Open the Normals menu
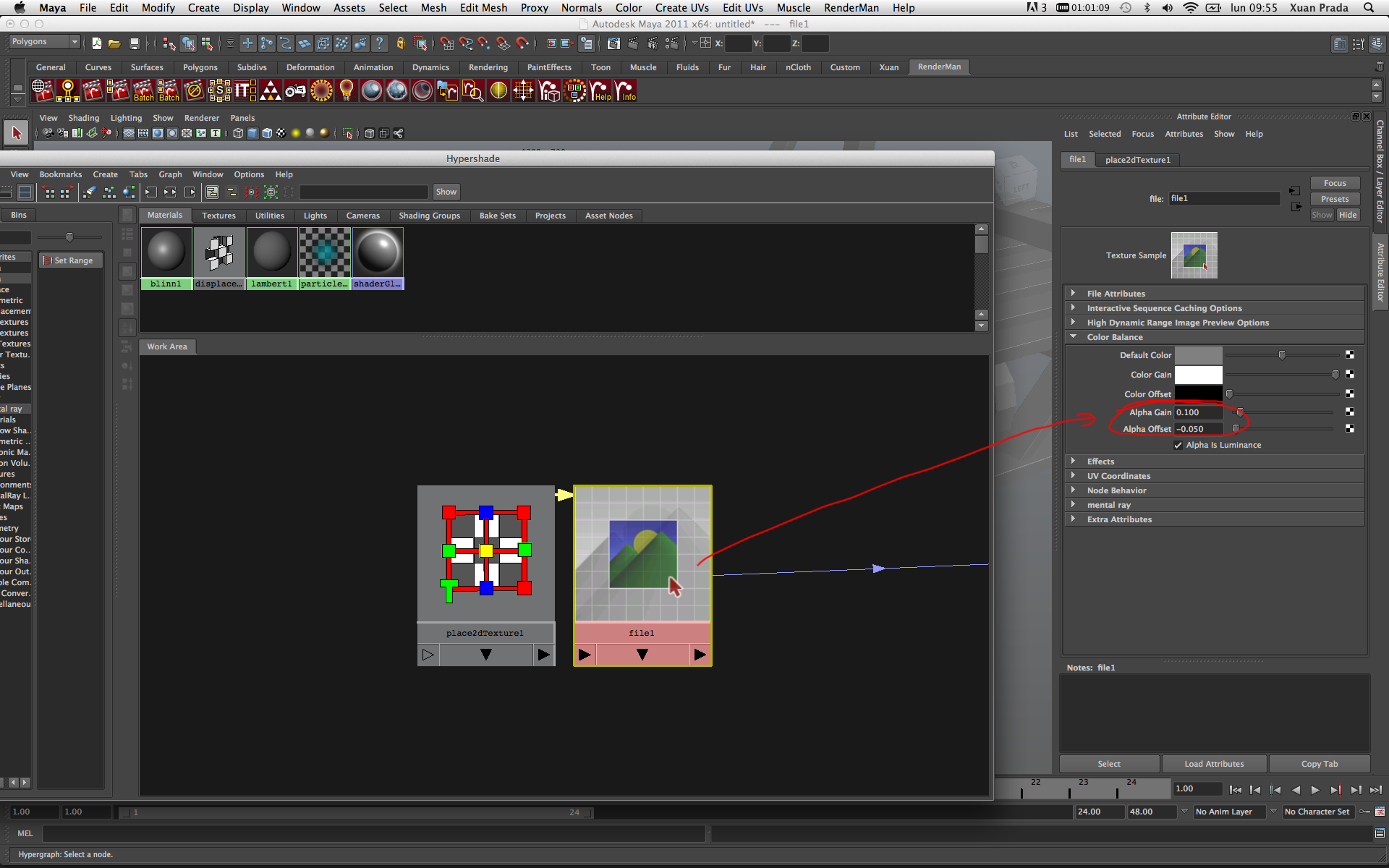Viewport: 1389px width, 868px height. coord(581,8)
